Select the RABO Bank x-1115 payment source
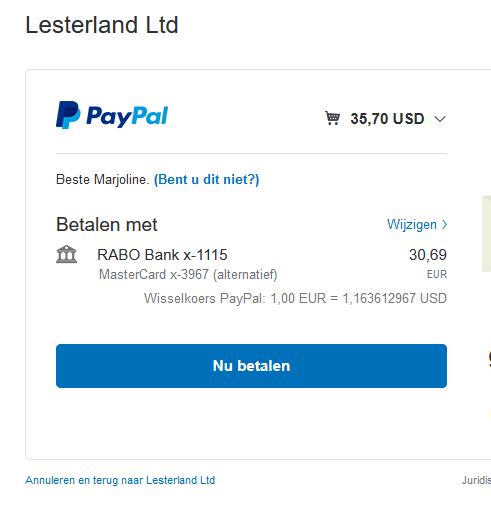Viewport: 491px width, 518px height. (162, 255)
